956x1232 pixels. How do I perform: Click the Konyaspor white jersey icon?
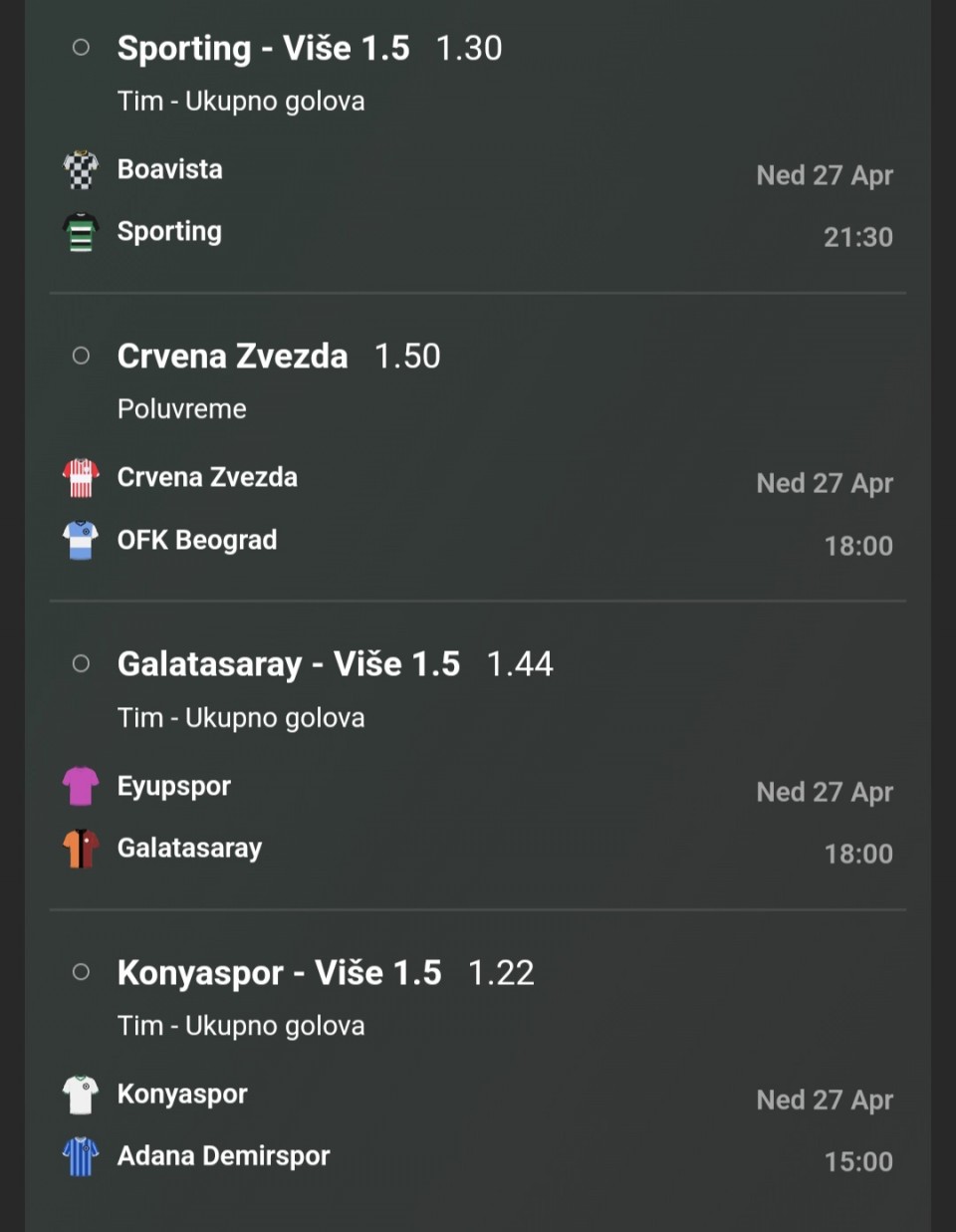click(x=81, y=1095)
